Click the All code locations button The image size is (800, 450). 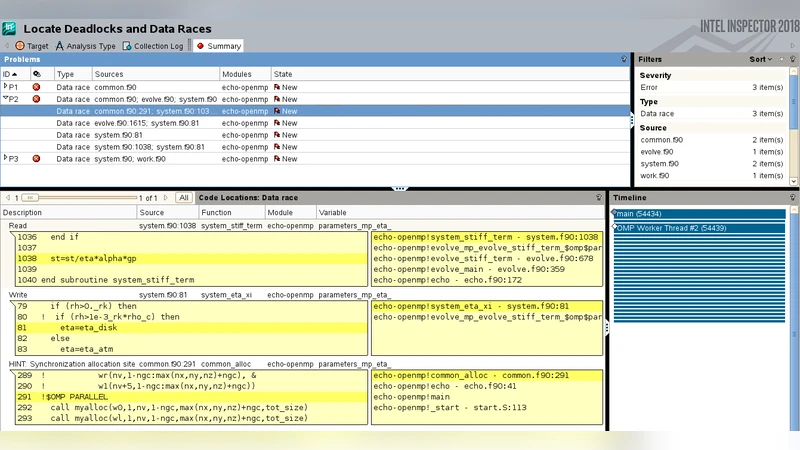coord(184,197)
